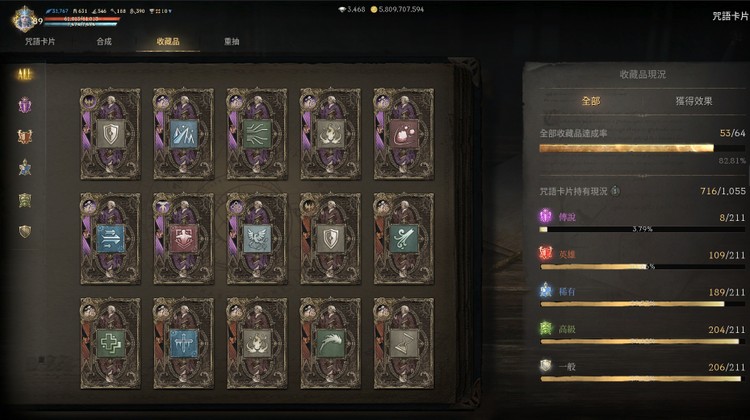Open the 咒語卡片 tab
750x420 pixels.
point(40,42)
